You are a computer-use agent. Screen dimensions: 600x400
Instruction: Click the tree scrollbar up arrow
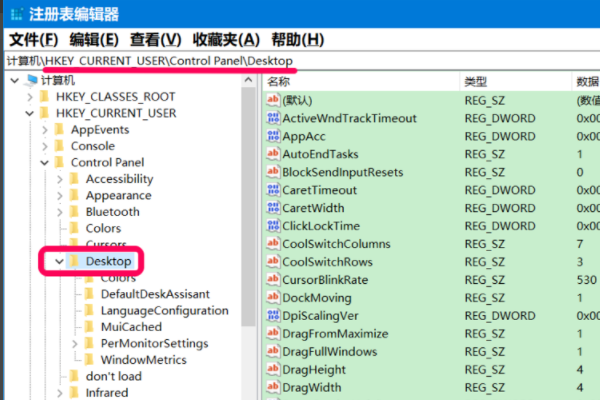tap(248, 80)
